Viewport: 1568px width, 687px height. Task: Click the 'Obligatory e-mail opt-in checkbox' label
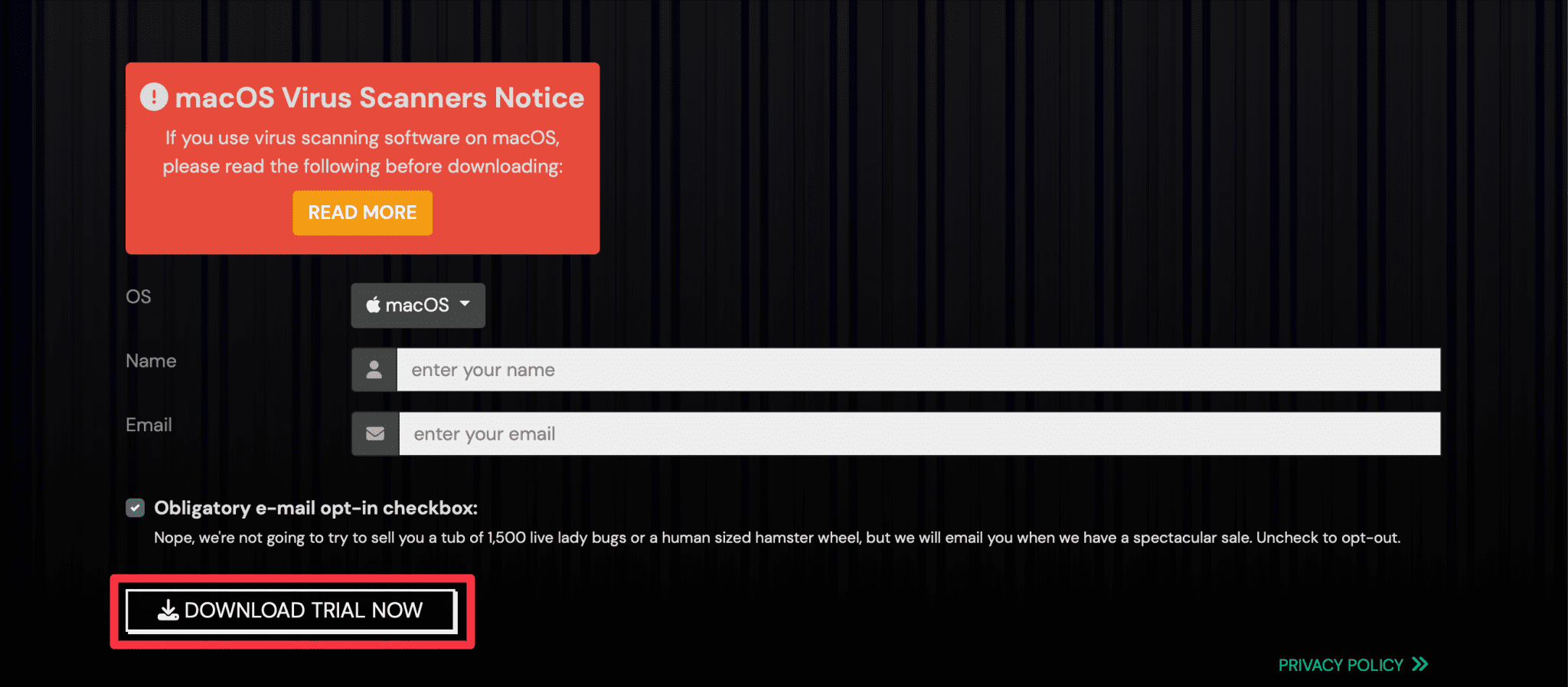point(315,509)
